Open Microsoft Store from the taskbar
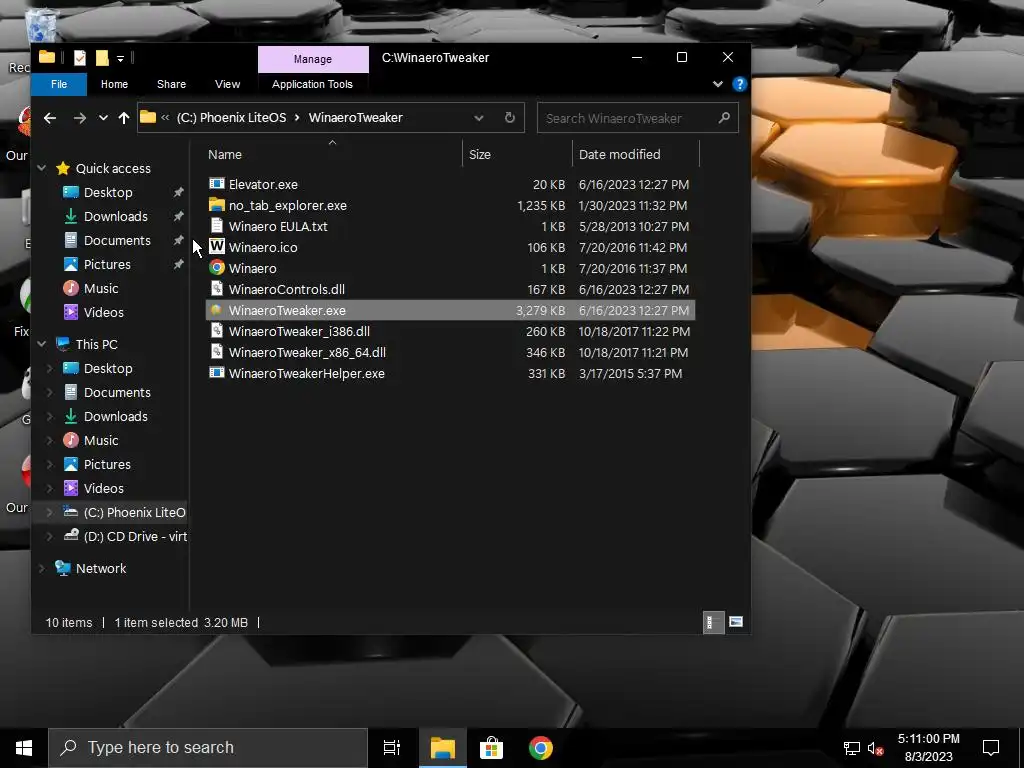This screenshot has height=768, width=1024. [491, 748]
